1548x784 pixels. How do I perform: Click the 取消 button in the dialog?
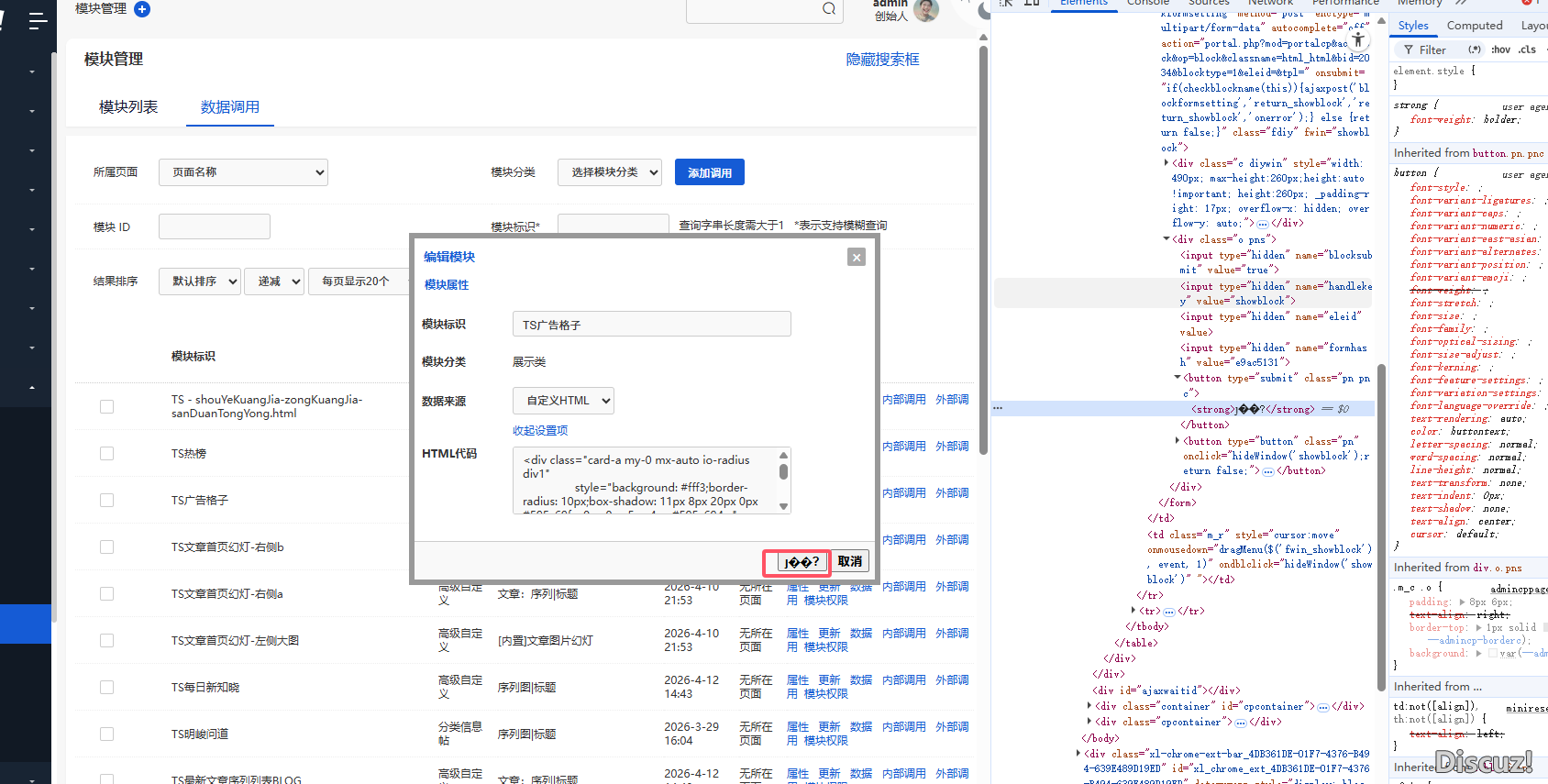849,561
